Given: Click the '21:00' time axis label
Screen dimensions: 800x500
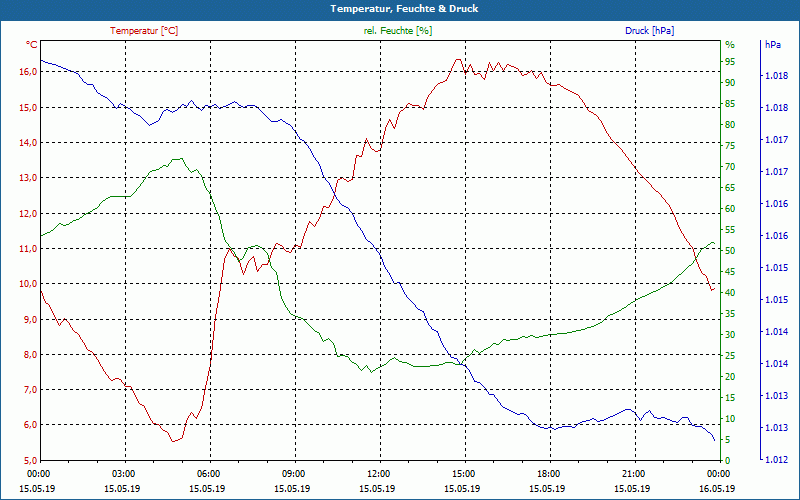Looking at the screenshot, I should [633, 473].
